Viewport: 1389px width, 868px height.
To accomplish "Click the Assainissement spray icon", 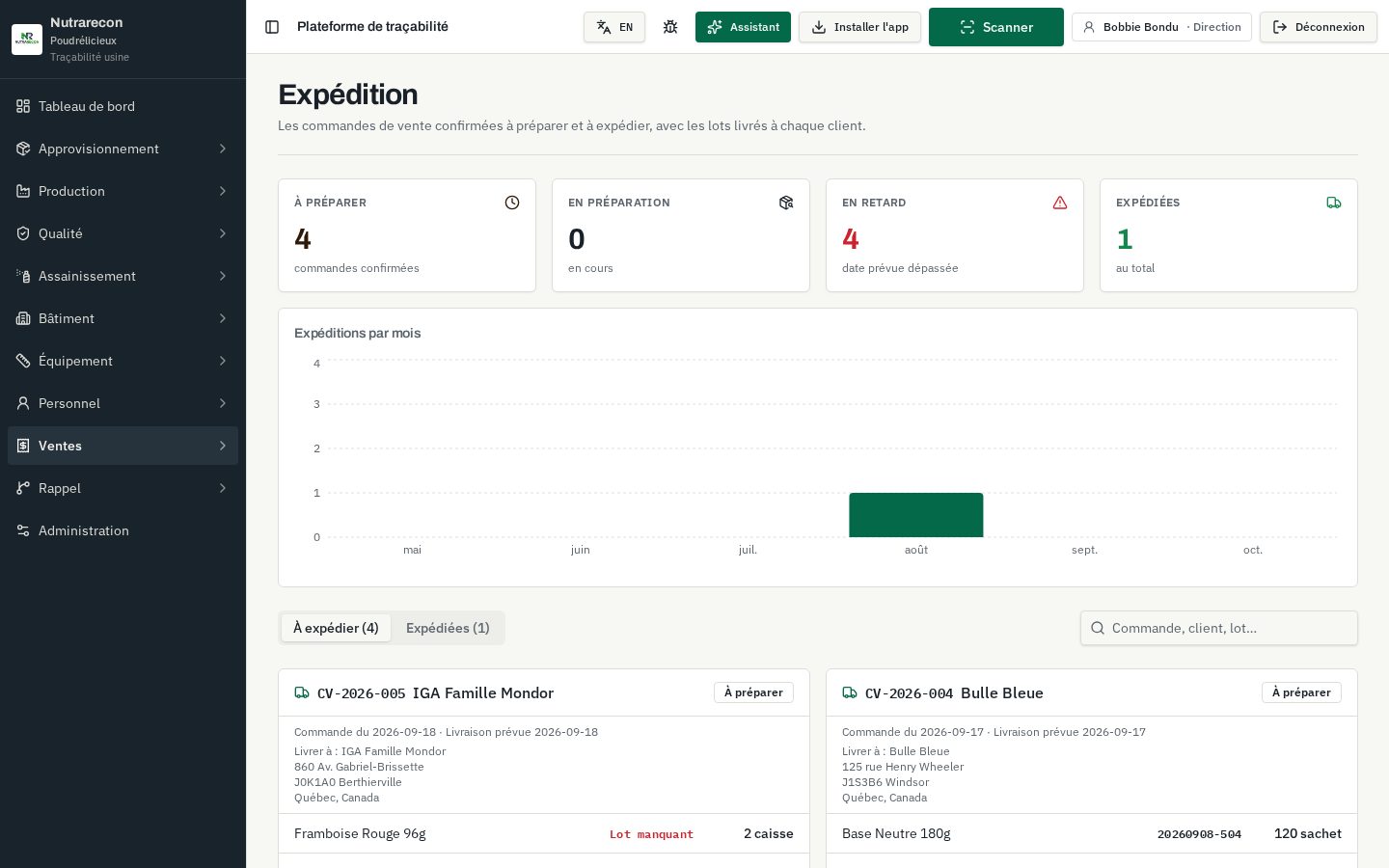I will click(23, 276).
